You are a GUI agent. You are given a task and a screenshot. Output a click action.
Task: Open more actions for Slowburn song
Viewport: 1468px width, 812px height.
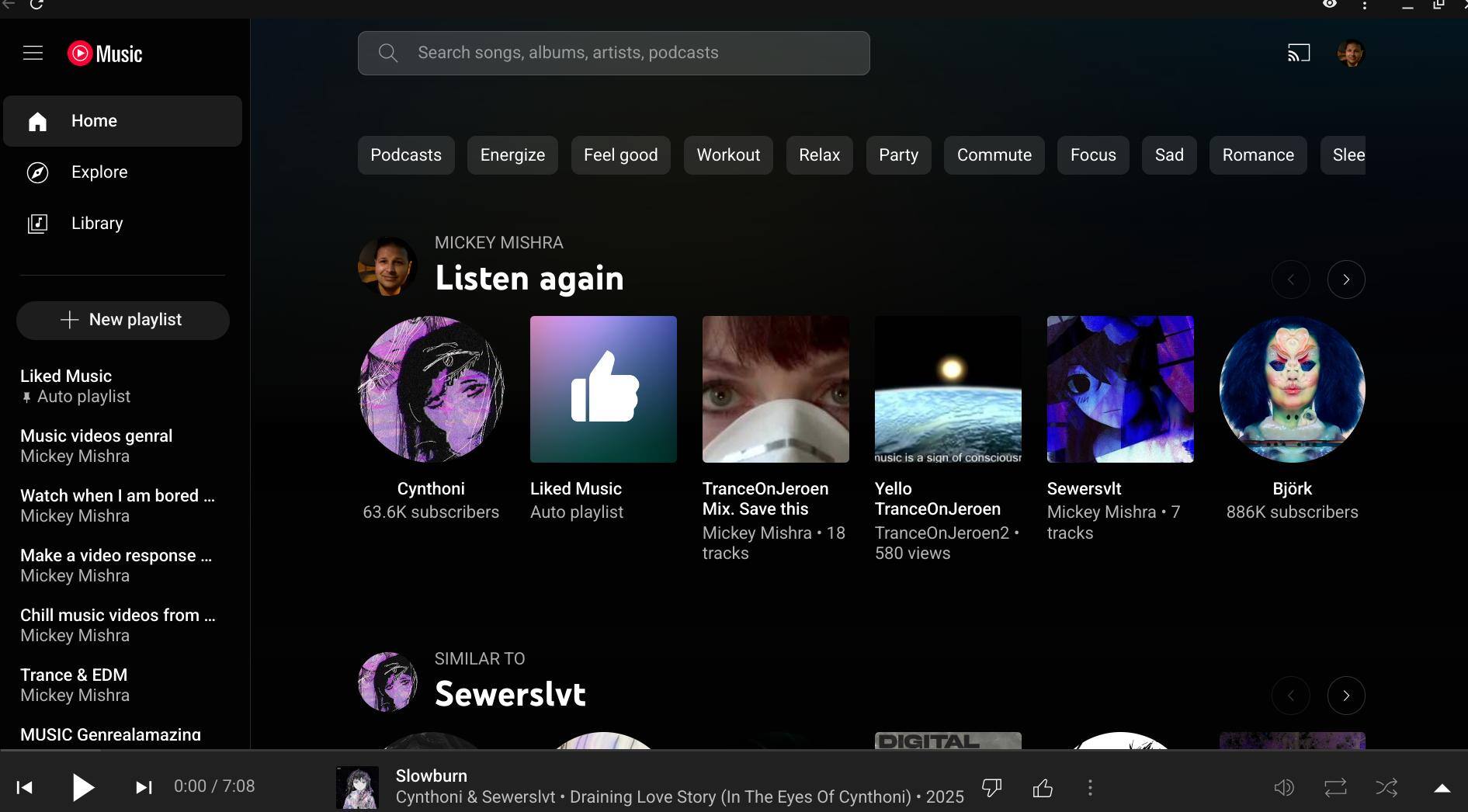(1090, 788)
